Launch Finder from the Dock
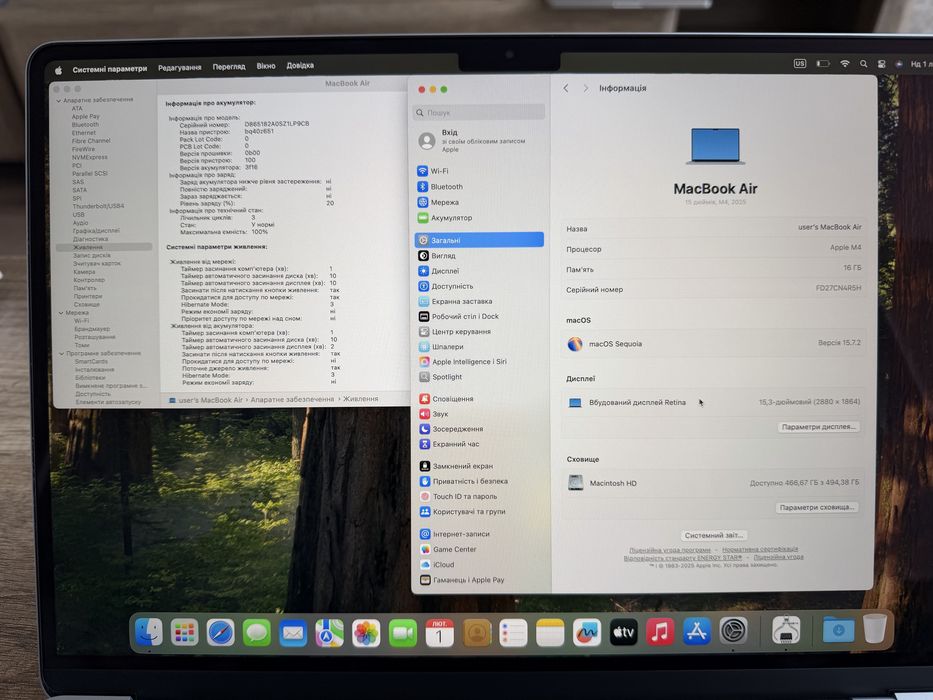 point(148,632)
